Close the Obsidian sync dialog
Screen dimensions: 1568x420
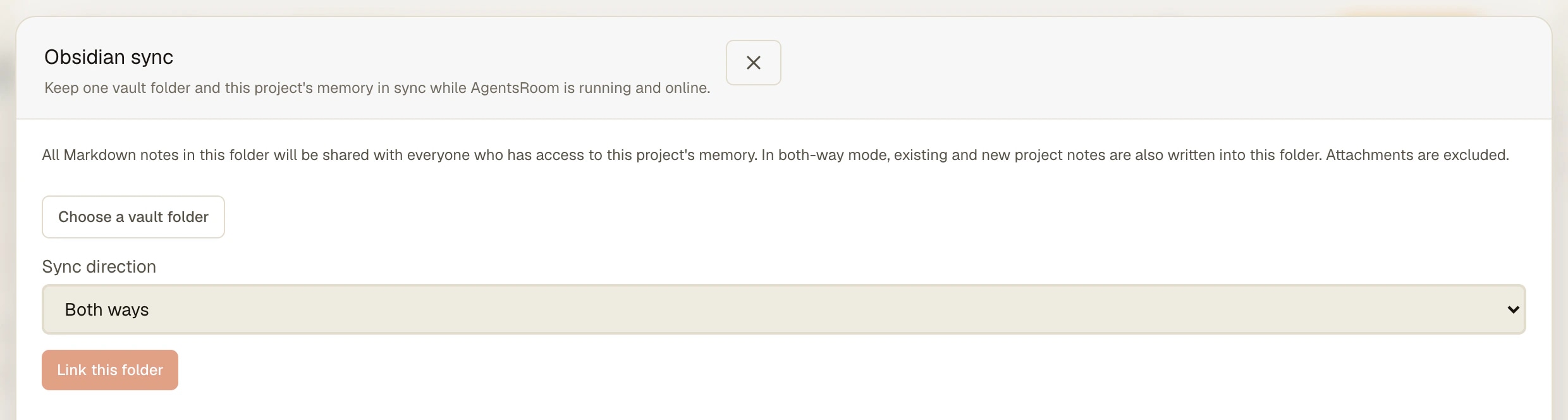coord(753,63)
